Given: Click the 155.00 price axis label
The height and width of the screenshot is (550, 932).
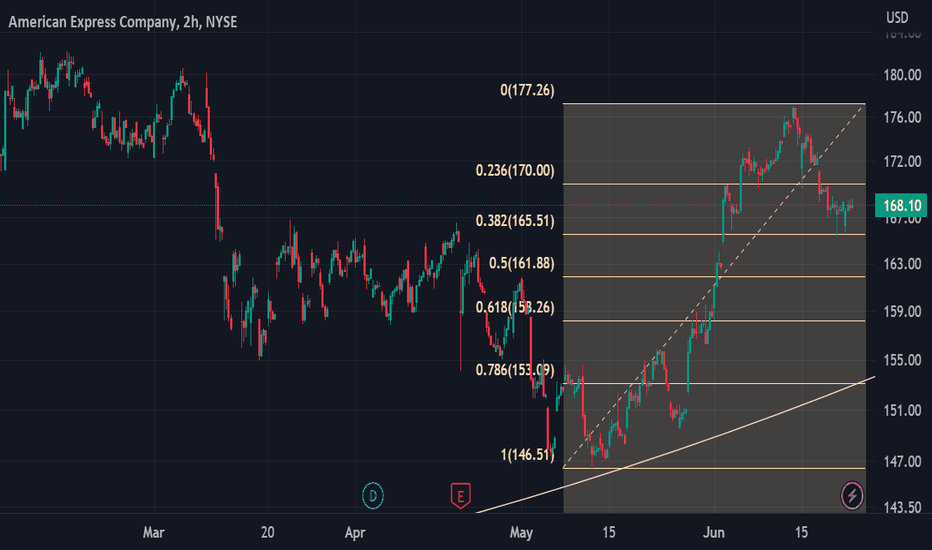Looking at the screenshot, I should [x=902, y=360].
